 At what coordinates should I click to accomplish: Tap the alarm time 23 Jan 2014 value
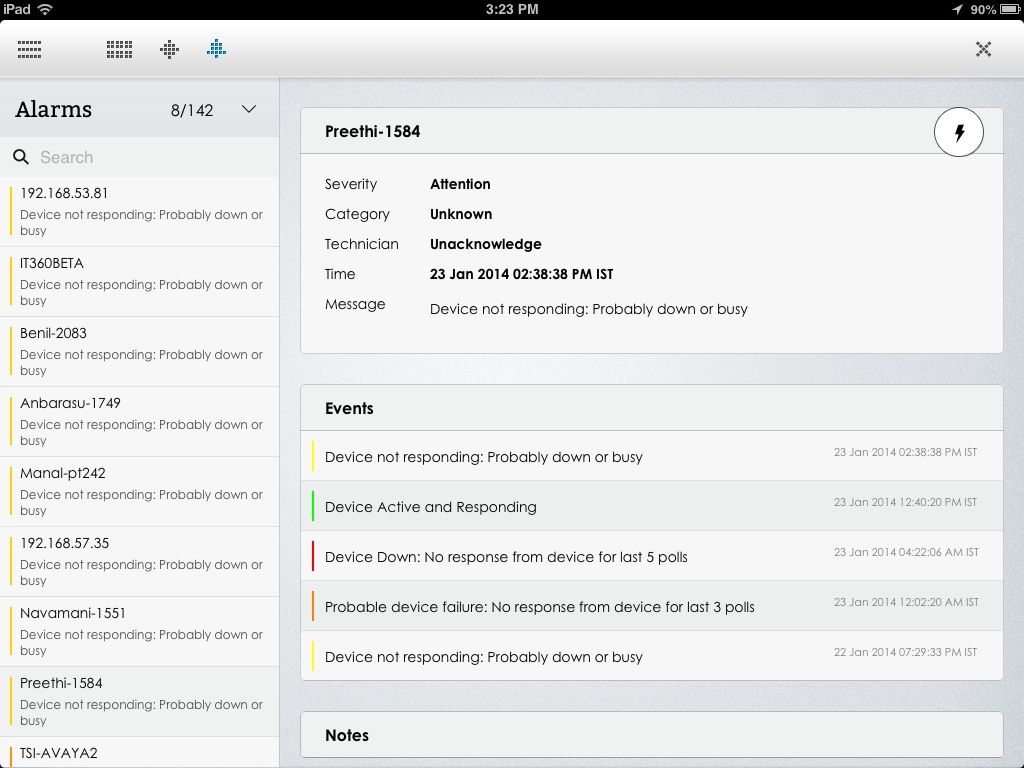521,274
